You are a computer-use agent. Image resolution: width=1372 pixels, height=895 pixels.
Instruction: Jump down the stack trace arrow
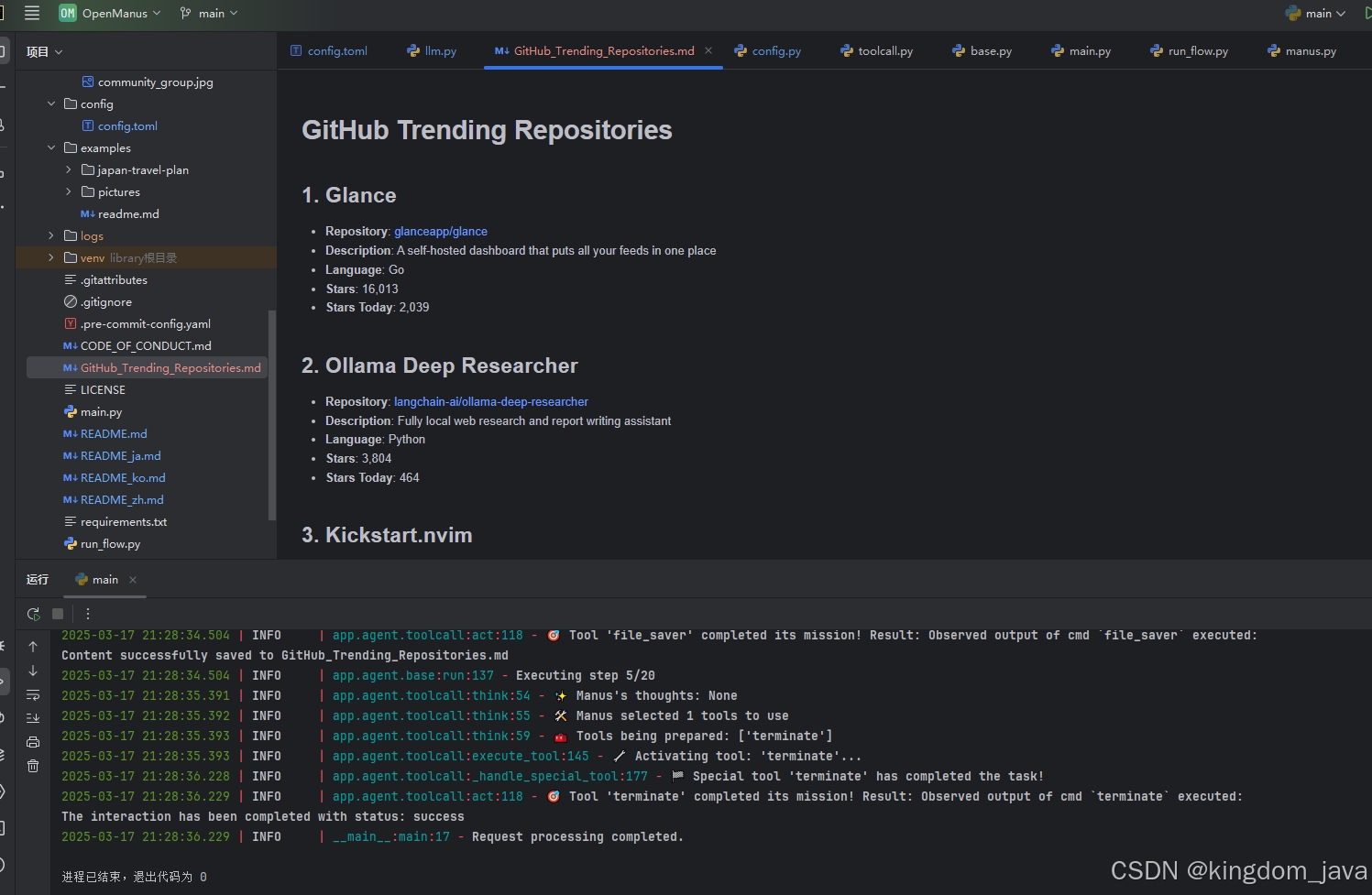point(33,671)
